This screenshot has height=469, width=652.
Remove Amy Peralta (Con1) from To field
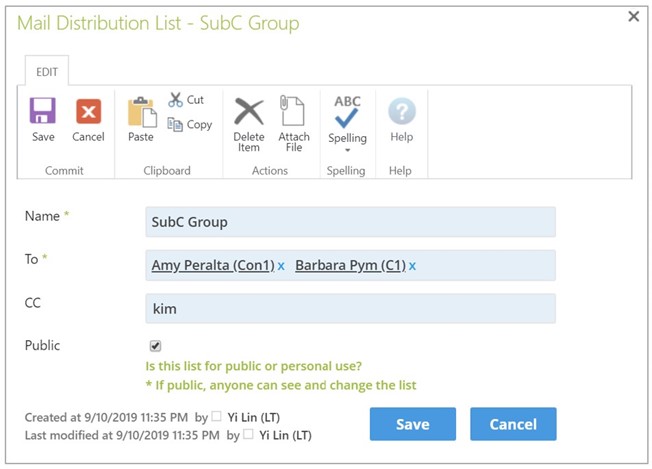281,266
